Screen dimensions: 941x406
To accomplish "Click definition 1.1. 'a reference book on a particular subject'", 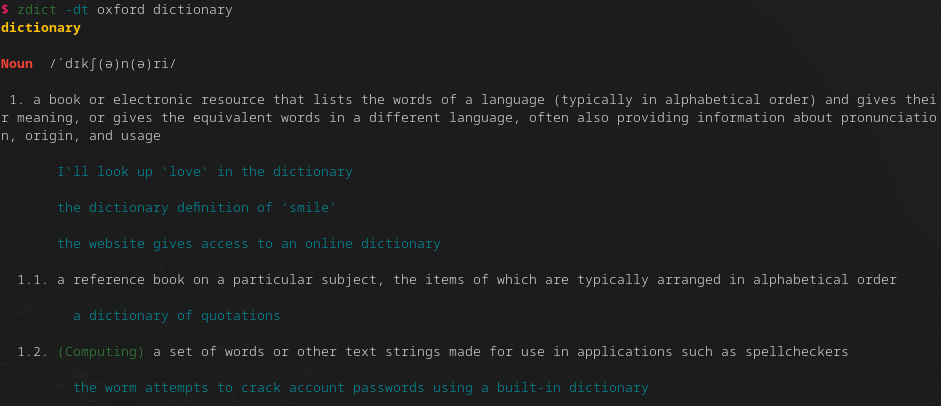I will pos(477,279).
